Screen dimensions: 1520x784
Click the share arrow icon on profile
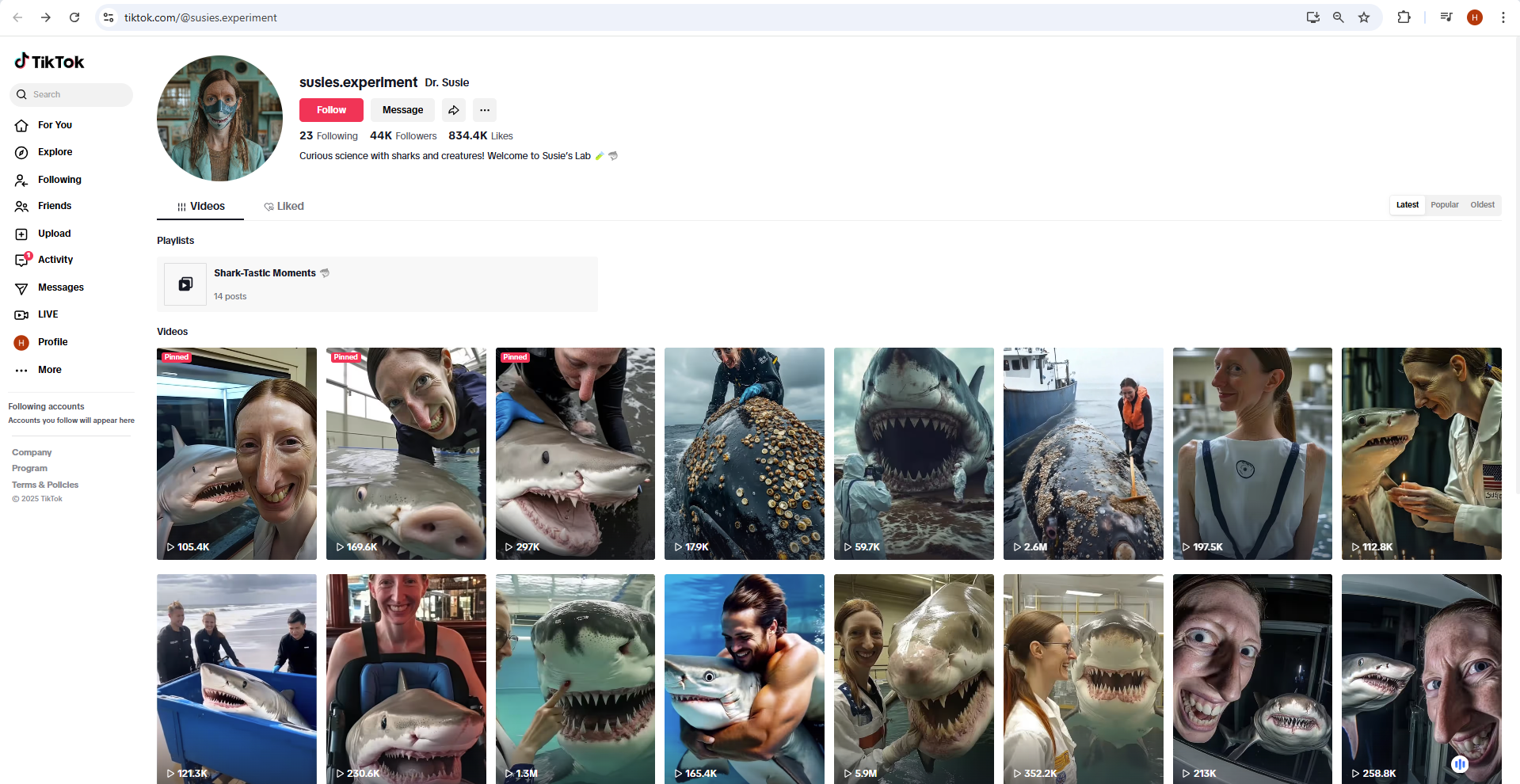point(454,110)
